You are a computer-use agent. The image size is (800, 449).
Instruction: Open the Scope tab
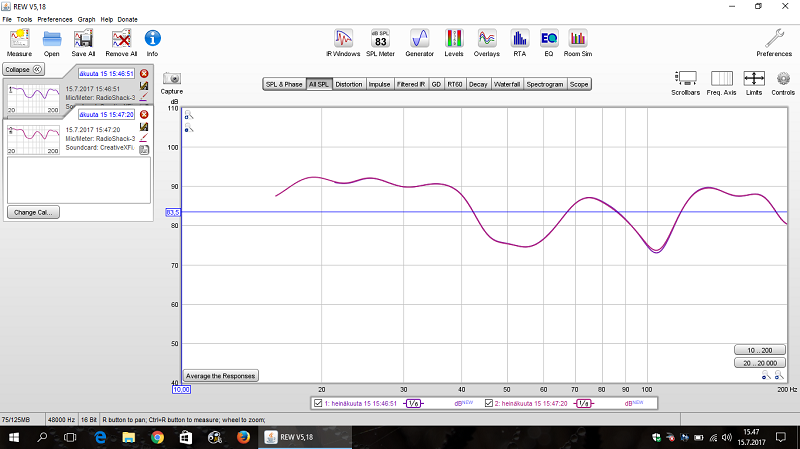579,84
